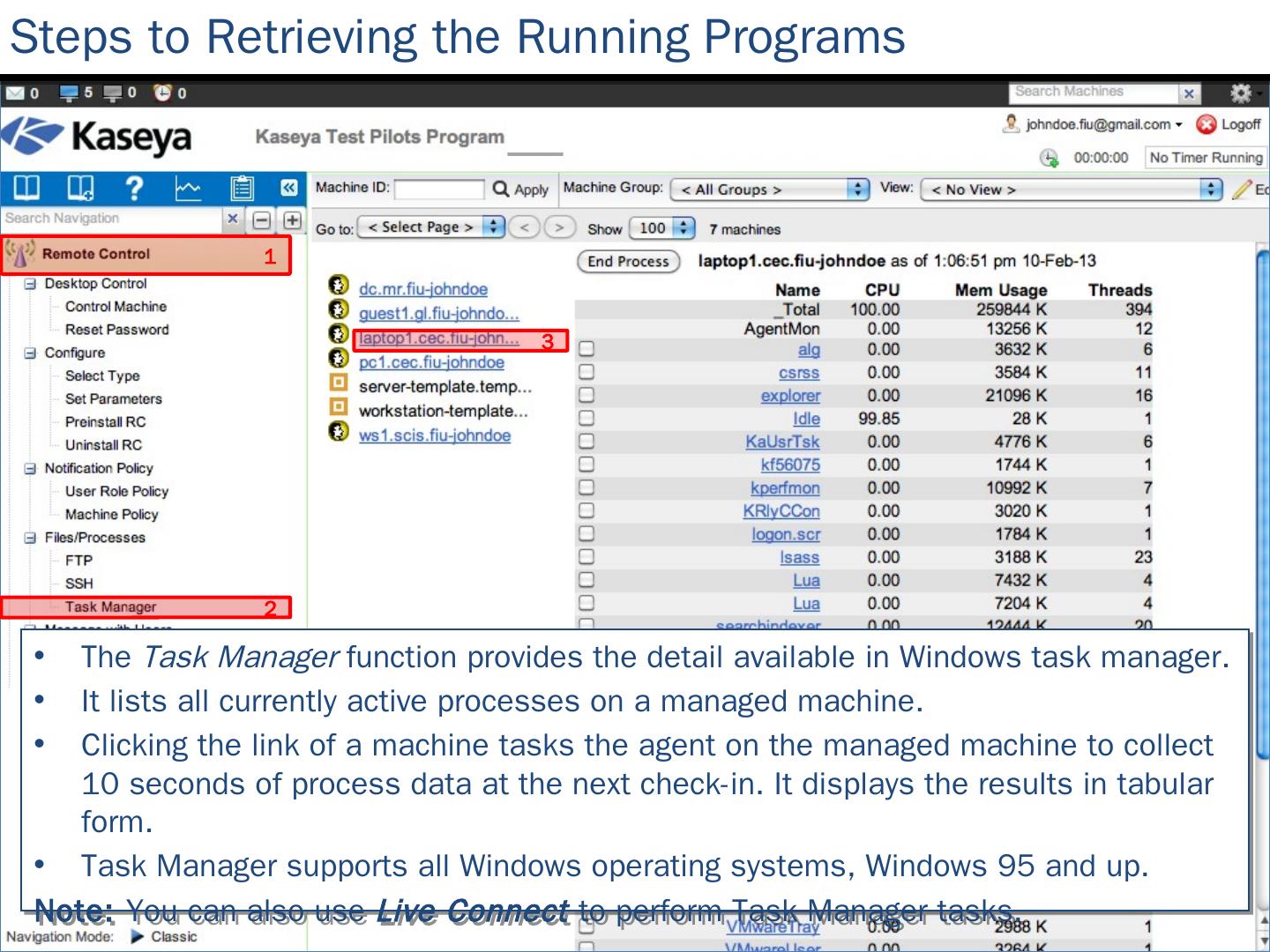Open the bookmarks book icon
Screen dimensions: 1270x952
point(26,188)
